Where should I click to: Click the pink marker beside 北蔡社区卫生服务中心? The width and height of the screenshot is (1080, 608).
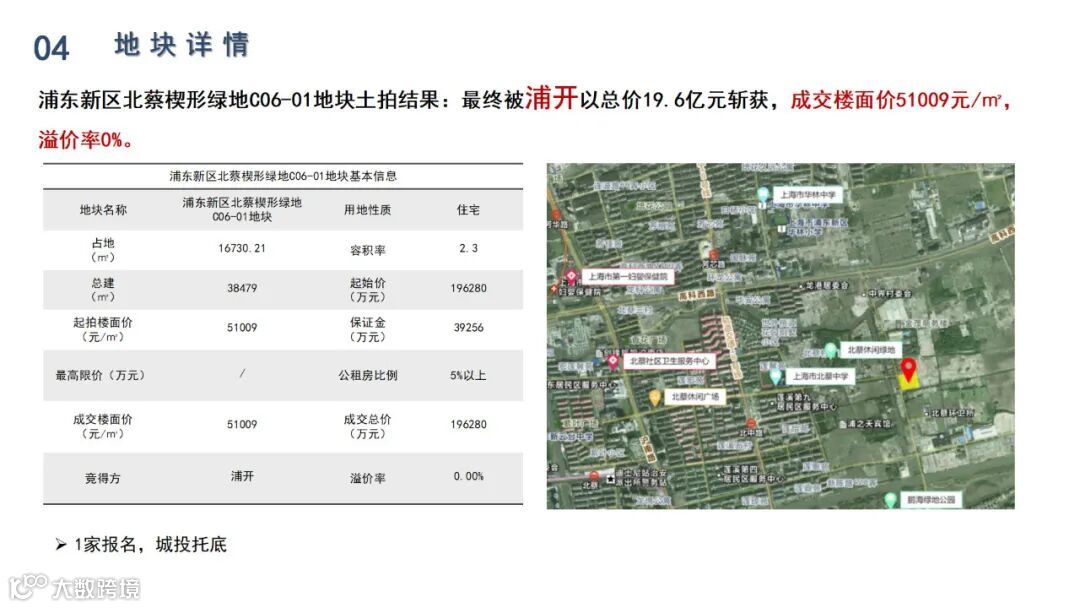[612, 361]
